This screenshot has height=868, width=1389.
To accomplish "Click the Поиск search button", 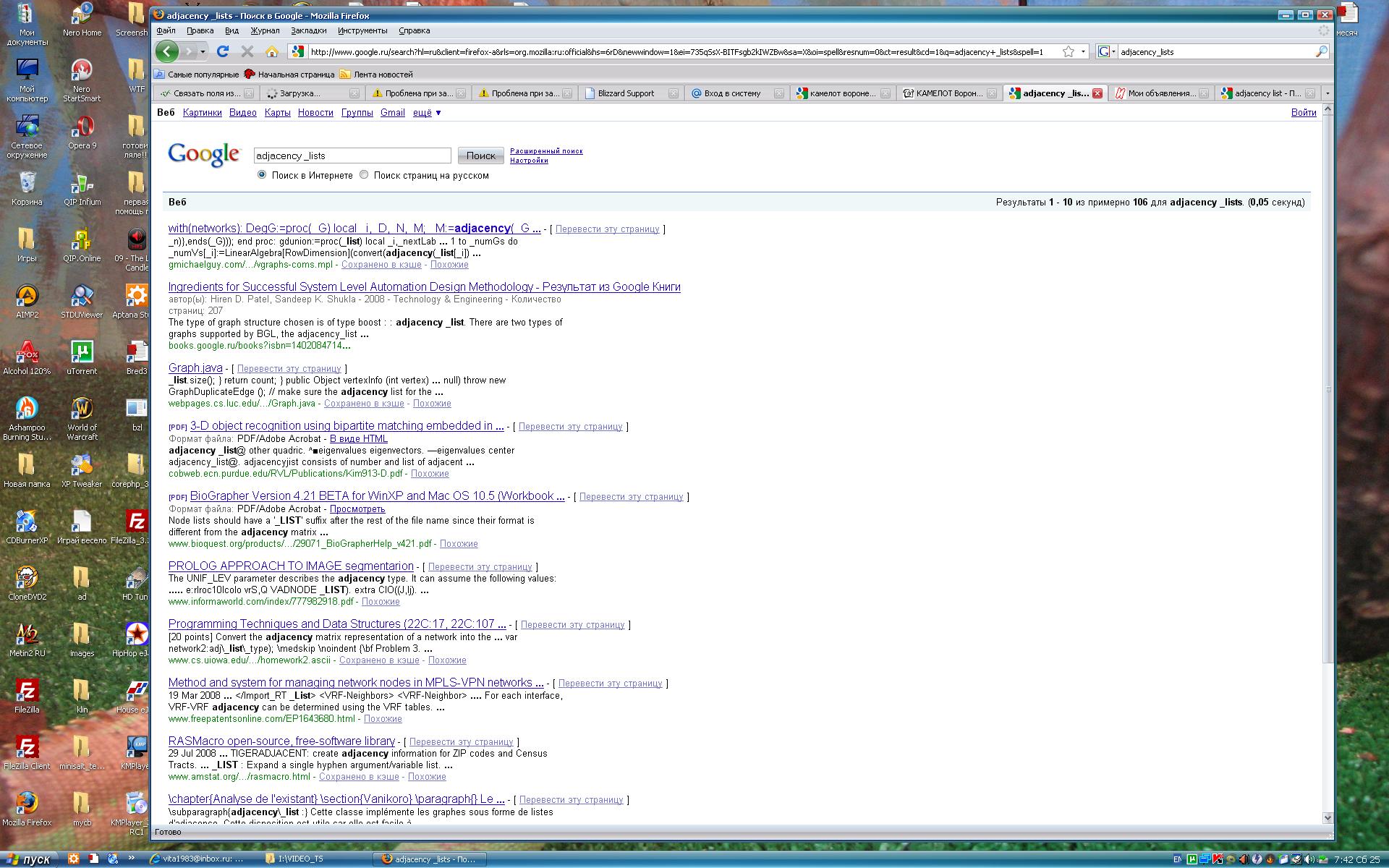I will [x=480, y=156].
